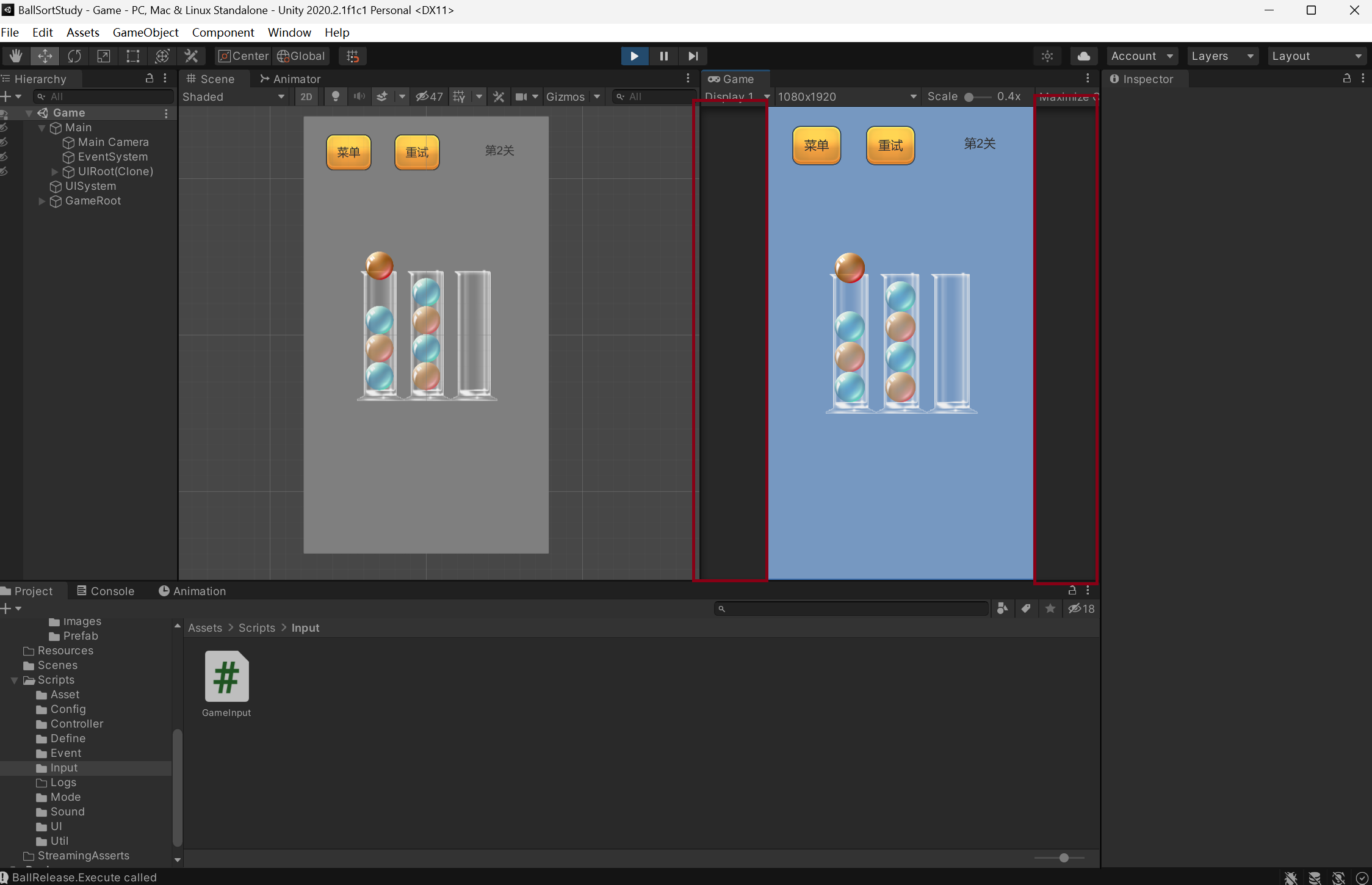The width and height of the screenshot is (1372, 885).
Task: Focus the Project search field
Action: [x=851, y=609]
